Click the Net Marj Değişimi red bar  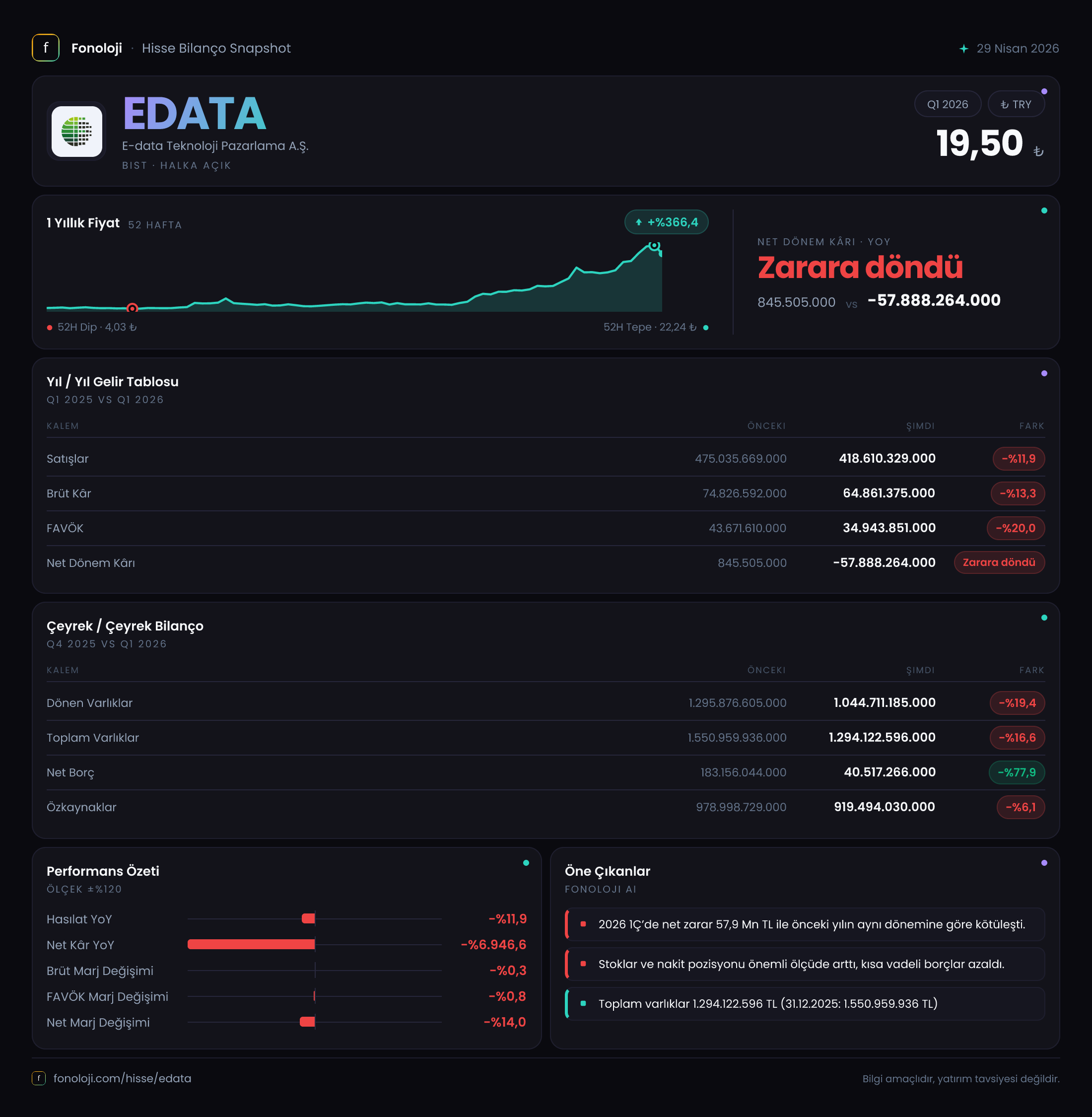[x=307, y=1022]
